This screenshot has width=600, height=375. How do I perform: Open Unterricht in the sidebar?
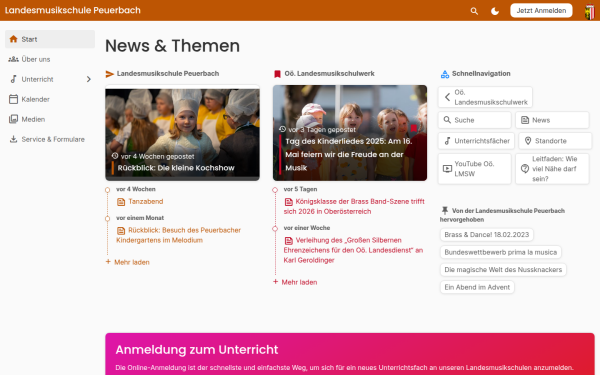point(50,79)
